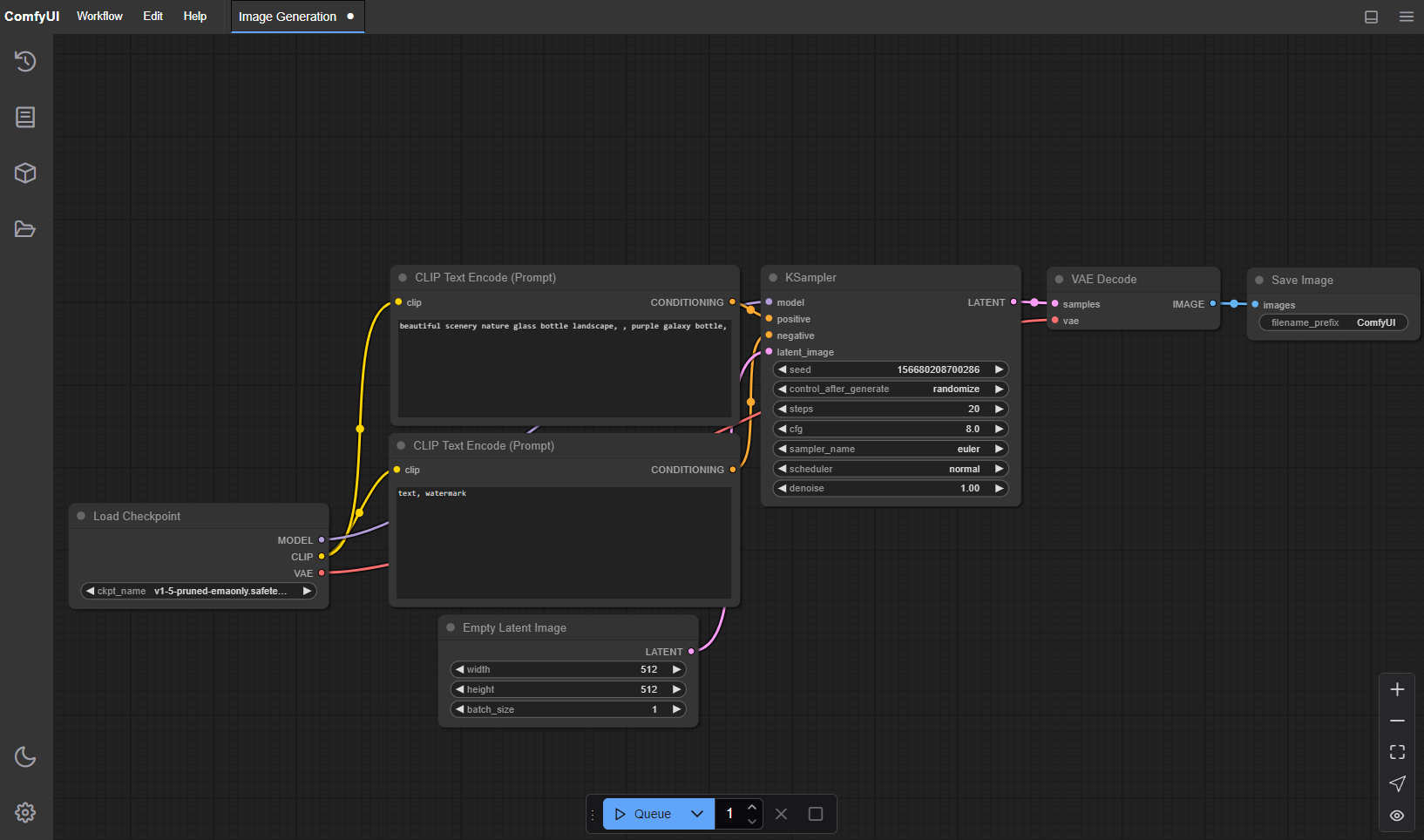This screenshot has width=1424, height=840.
Task: Toggle the dark theme moon icon
Action: coord(25,756)
